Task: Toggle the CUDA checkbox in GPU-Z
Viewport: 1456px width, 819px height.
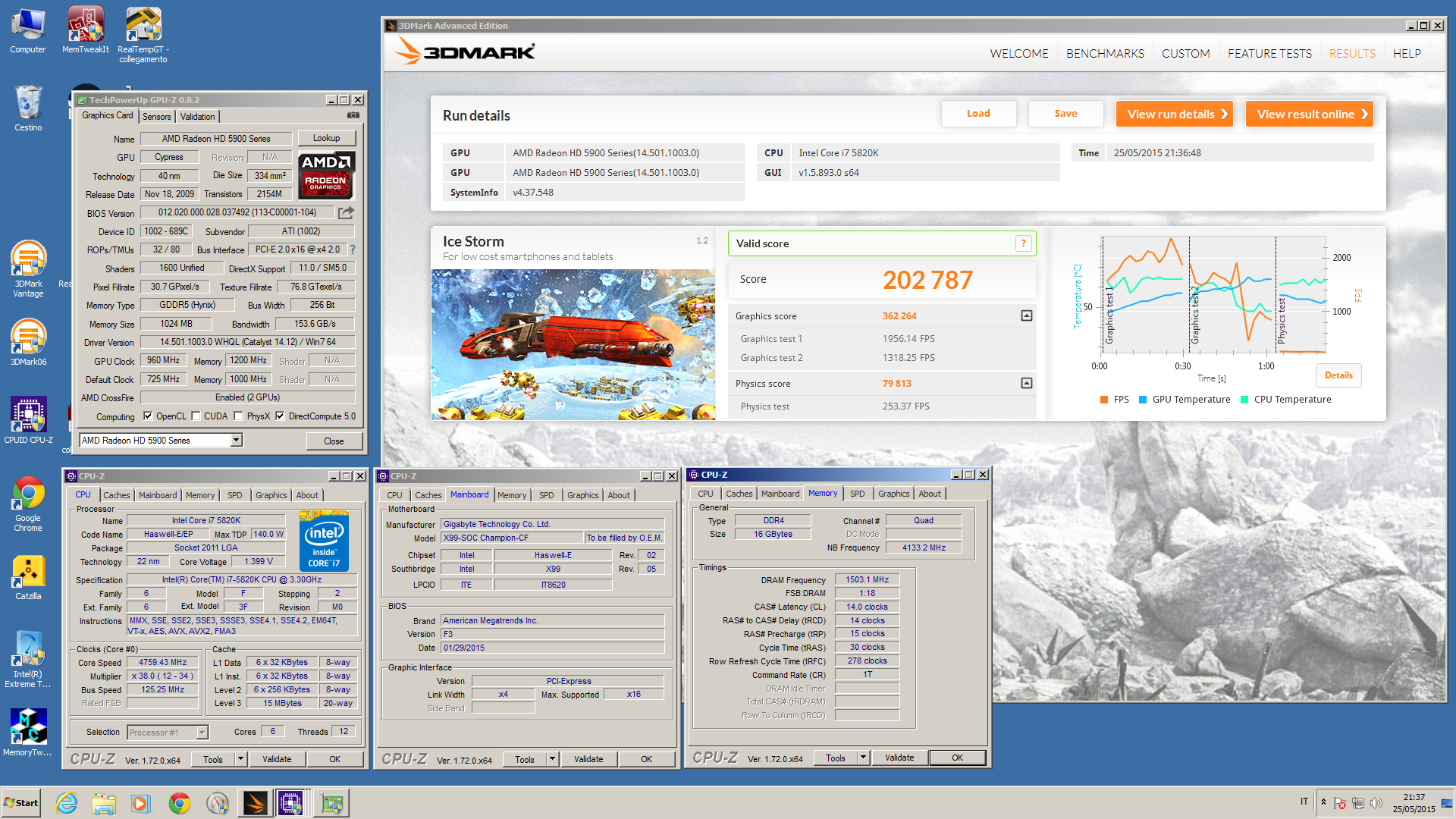Action: click(x=196, y=416)
